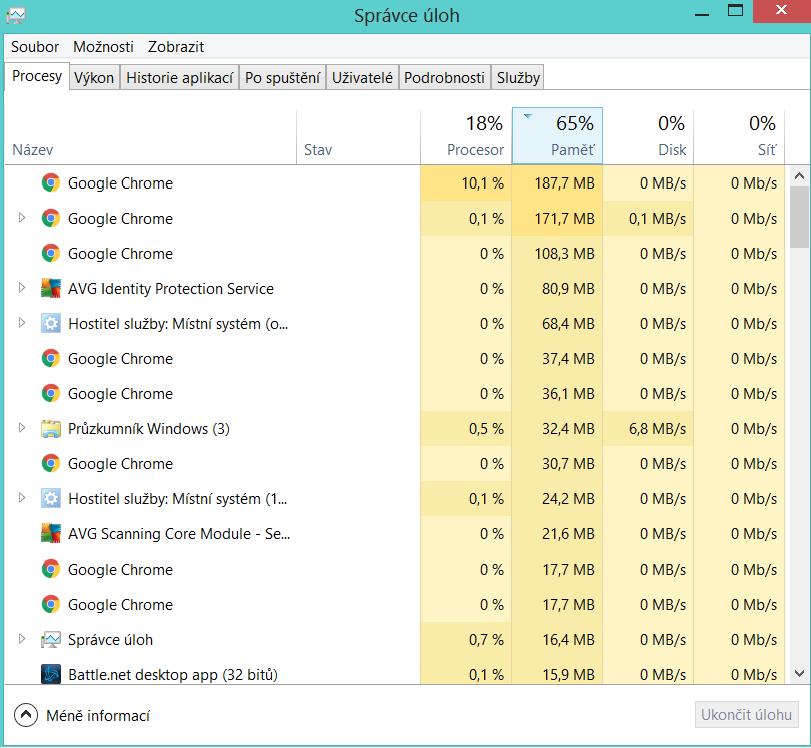Switch to the Historie aplikací tab
Screen dimensions: 811x748
pos(179,78)
